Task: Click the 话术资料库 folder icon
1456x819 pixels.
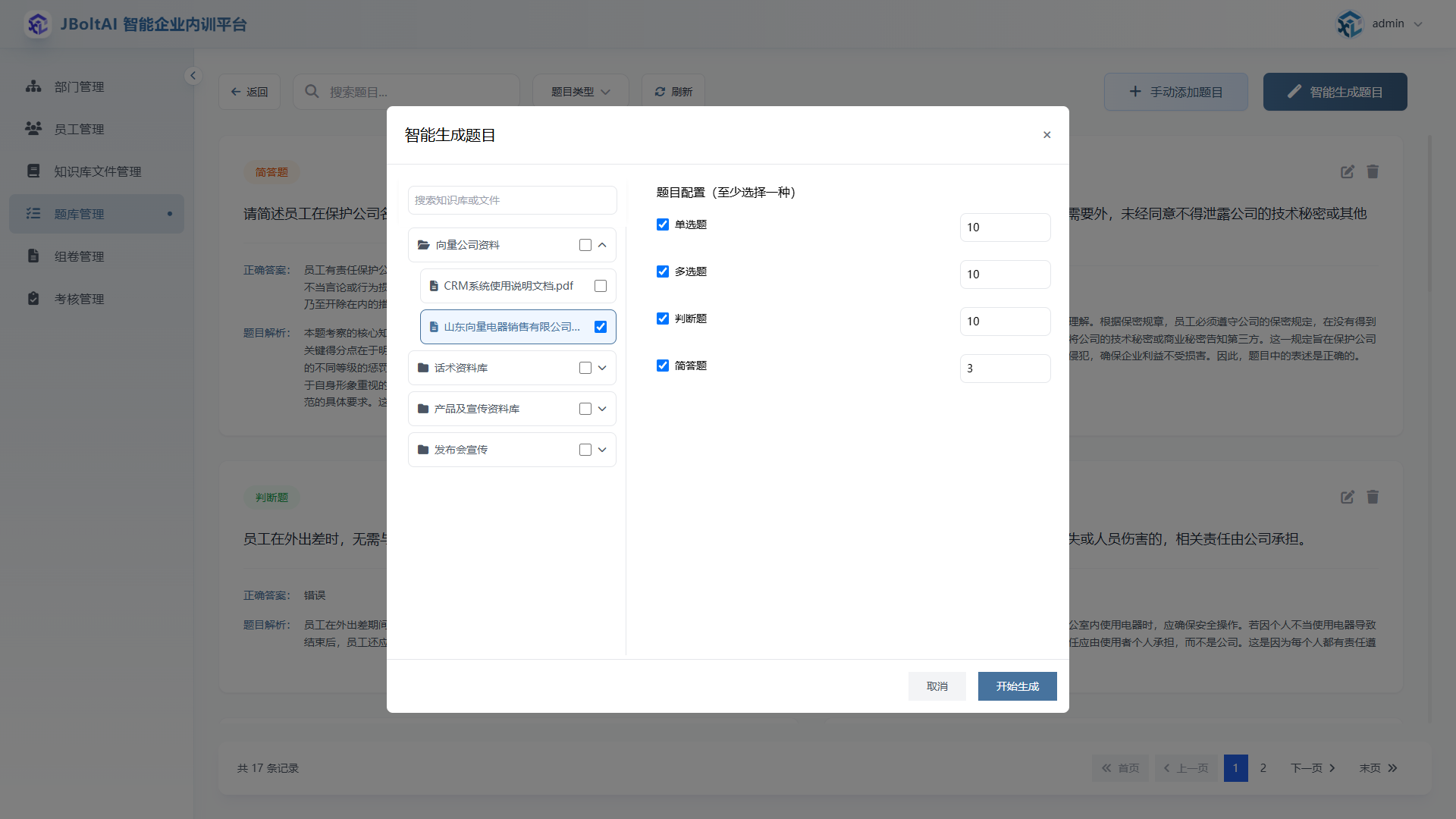Action: coord(423,368)
